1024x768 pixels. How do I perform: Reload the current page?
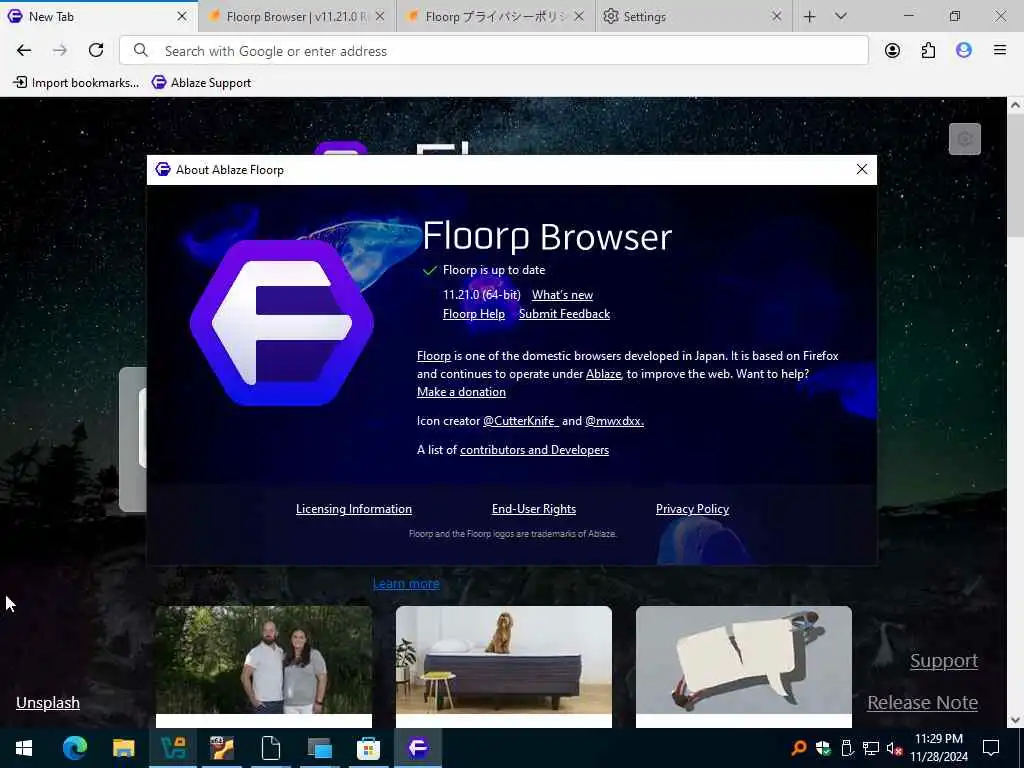pyautogui.click(x=96, y=50)
